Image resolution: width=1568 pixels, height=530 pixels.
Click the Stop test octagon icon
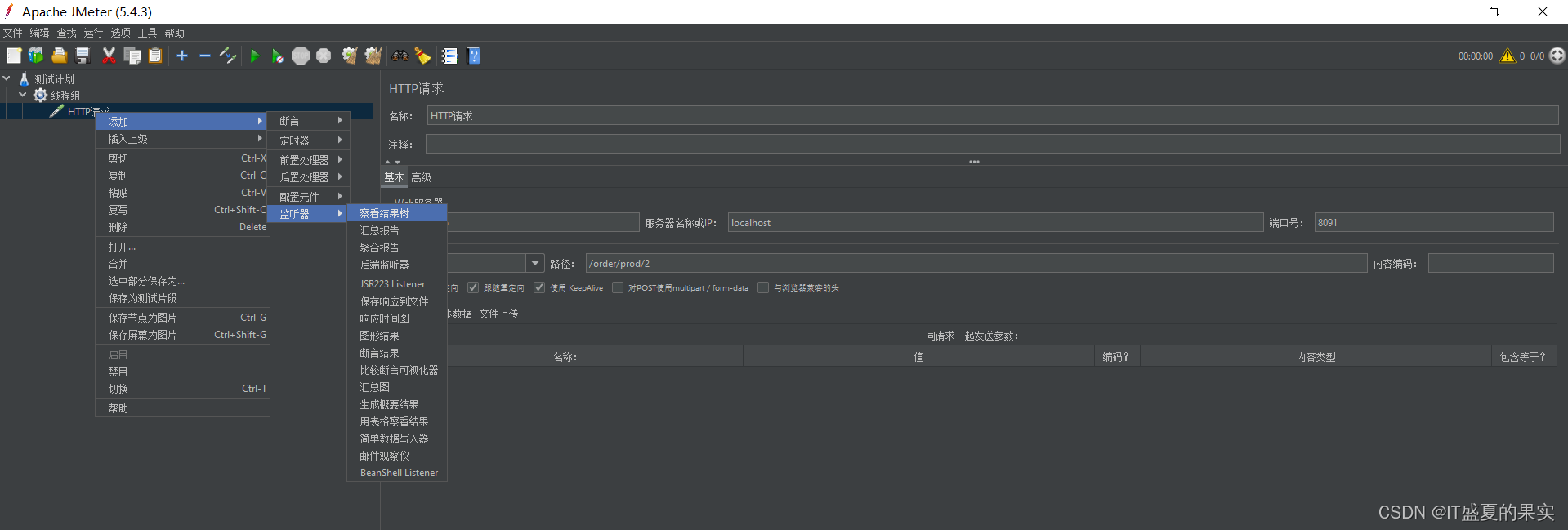(x=301, y=56)
